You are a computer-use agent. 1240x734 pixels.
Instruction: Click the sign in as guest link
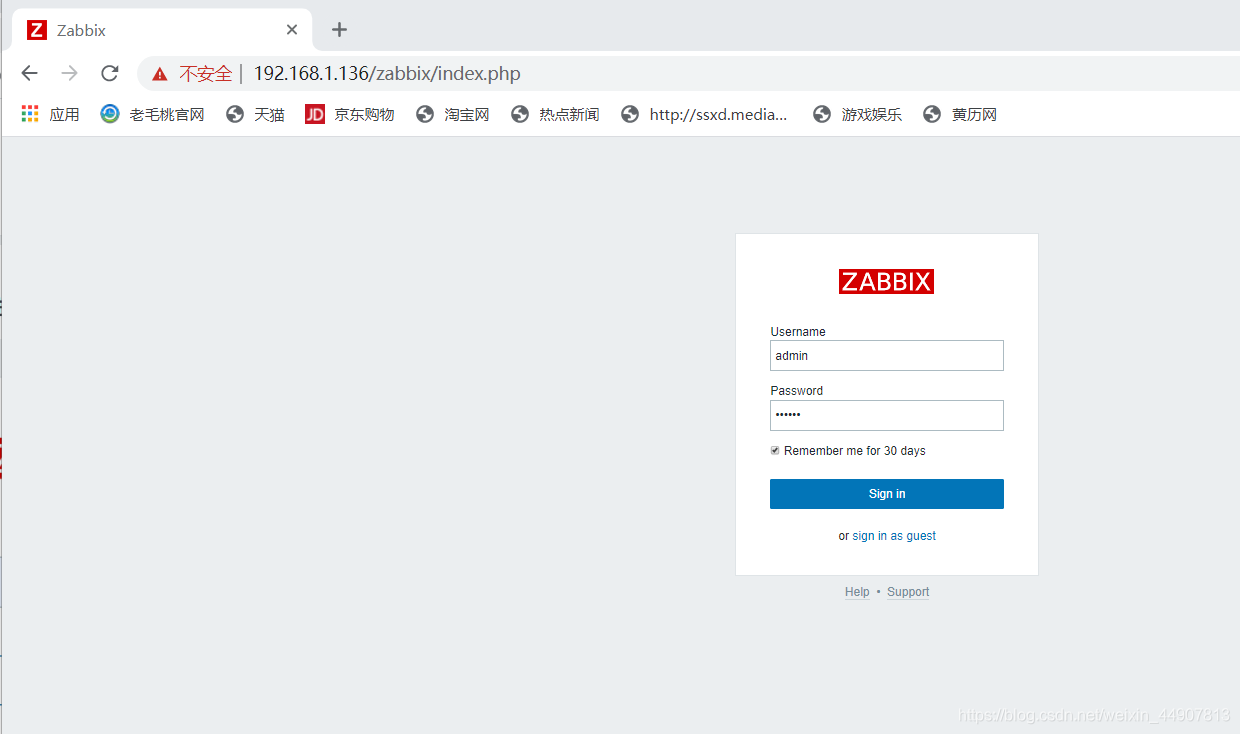pyautogui.click(x=894, y=536)
